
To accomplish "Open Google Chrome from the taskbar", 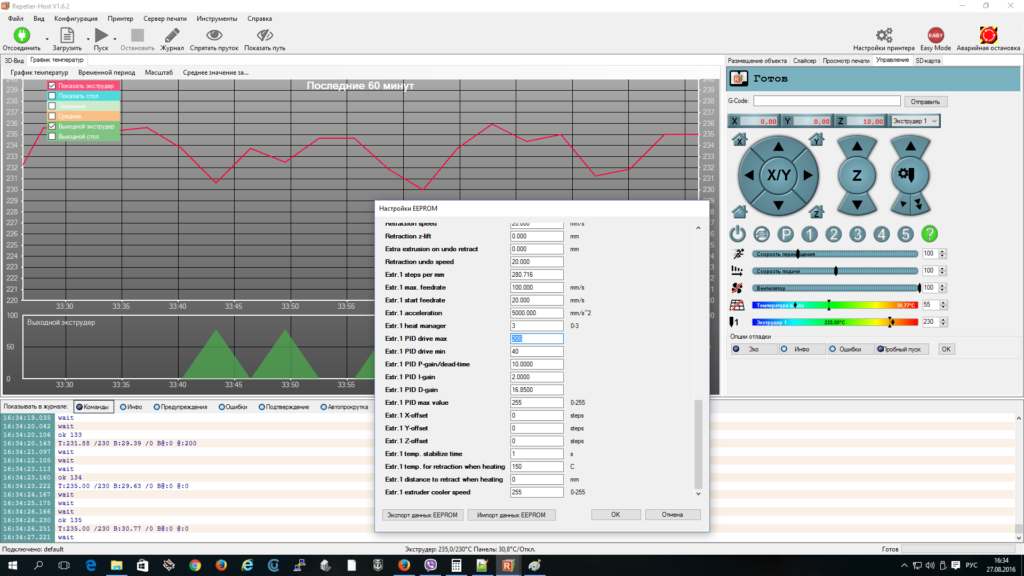I will (x=195, y=566).
